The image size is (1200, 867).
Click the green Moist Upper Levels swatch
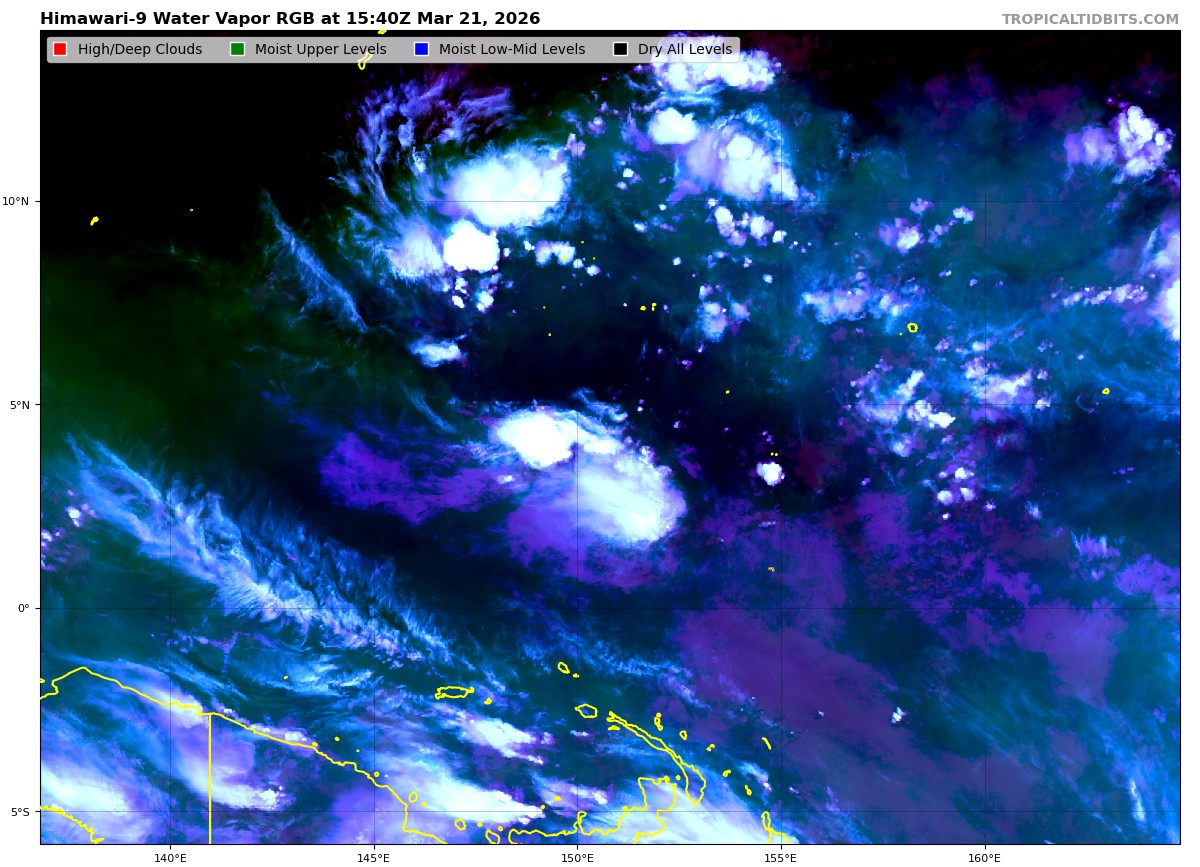click(237, 50)
